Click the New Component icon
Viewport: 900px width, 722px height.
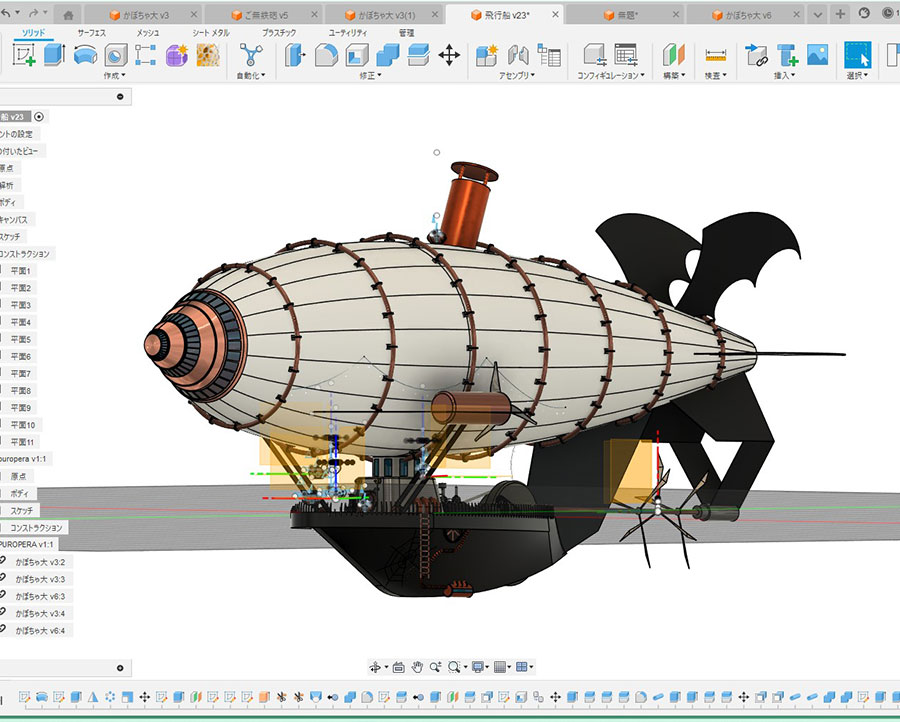pos(487,55)
